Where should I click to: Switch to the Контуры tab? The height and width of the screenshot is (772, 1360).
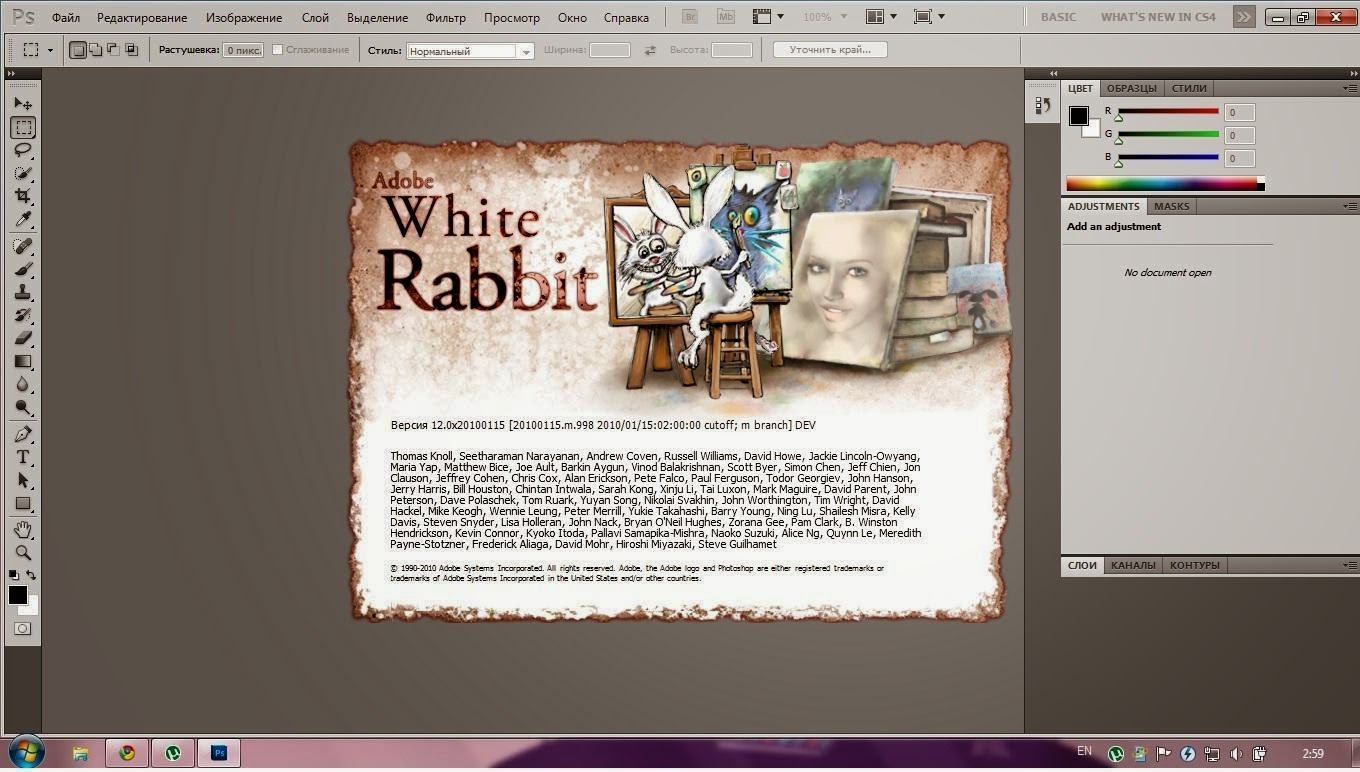[x=1195, y=565]
